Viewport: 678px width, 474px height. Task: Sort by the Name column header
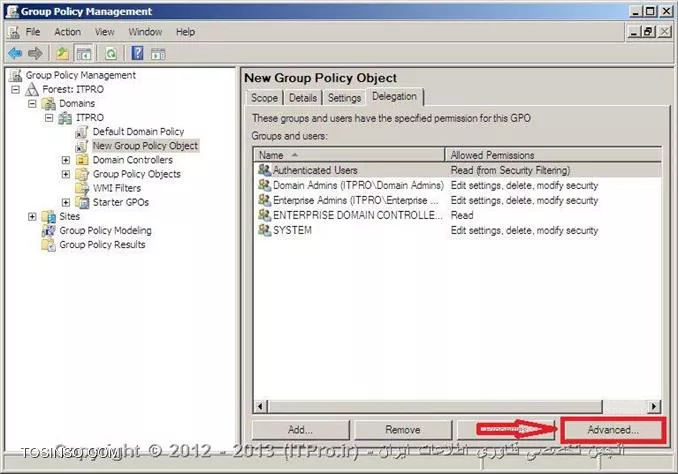pos(349,155)
